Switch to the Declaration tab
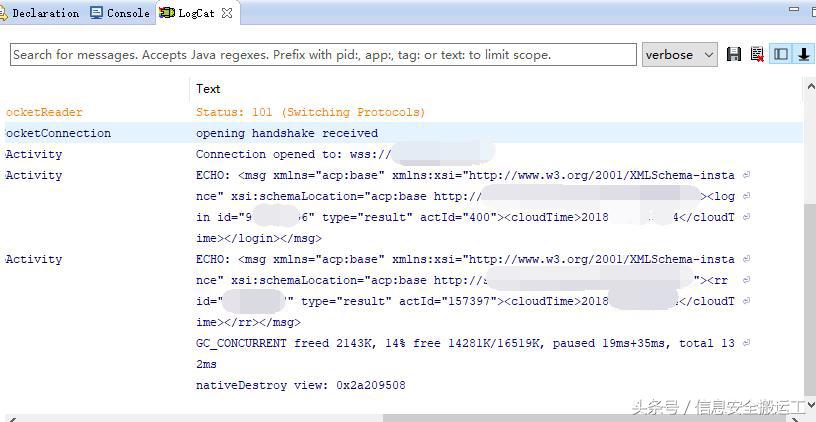 [x=44, y=13]
